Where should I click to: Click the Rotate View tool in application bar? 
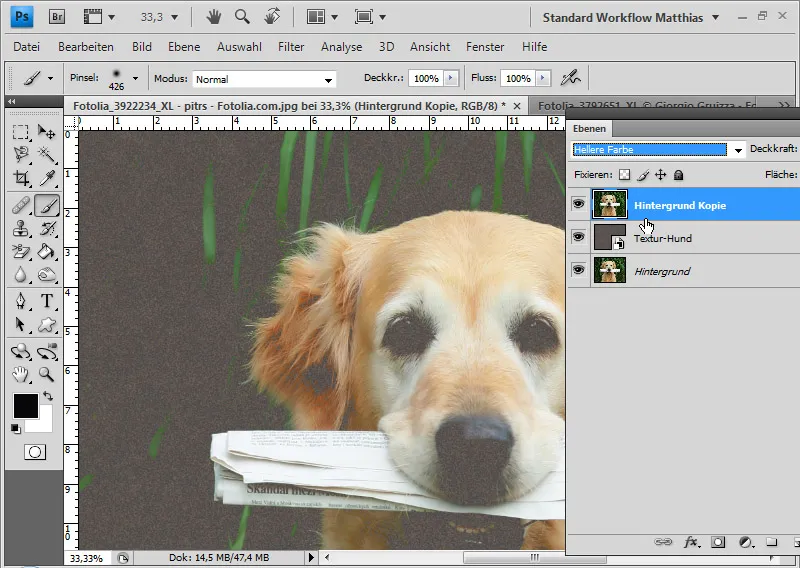pyautogui.click(x=272, y=17)
